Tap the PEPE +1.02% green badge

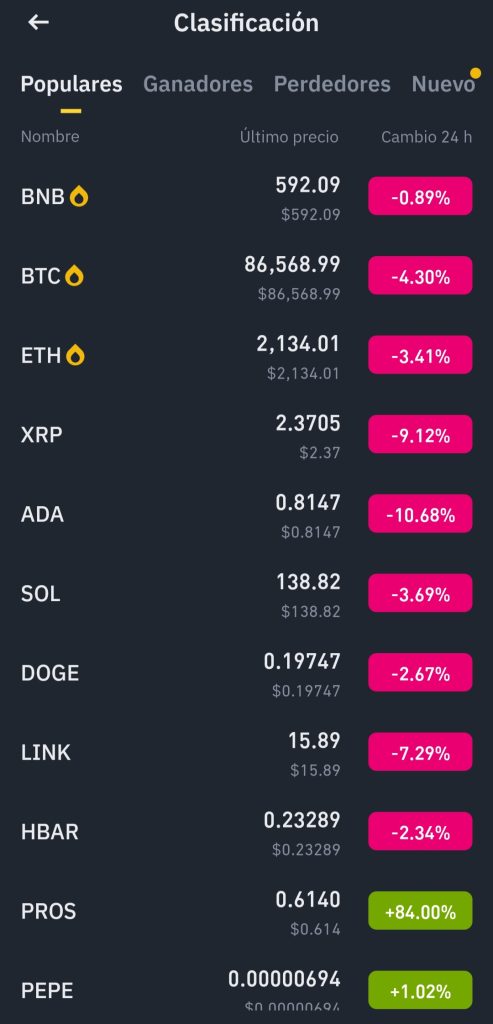420,990
